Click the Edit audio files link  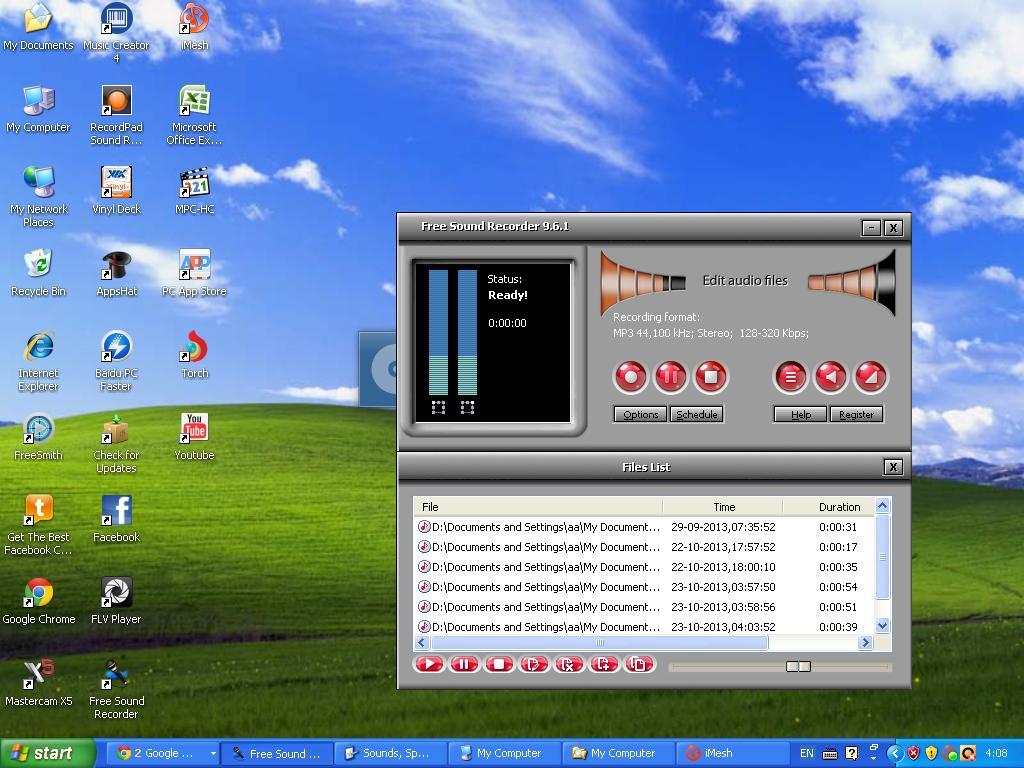pyautogui.click(x=745, y=281)
